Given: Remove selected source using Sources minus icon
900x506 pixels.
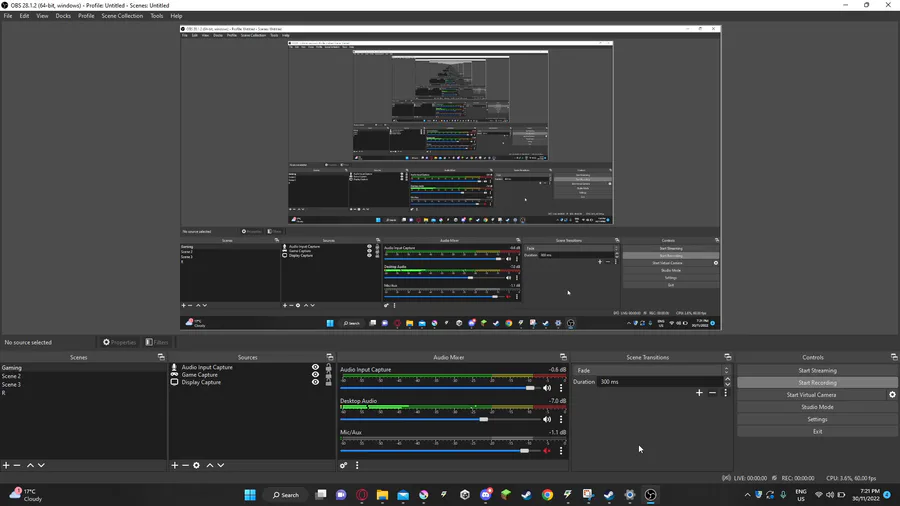Looking at the screenshot, I should 185,465.
